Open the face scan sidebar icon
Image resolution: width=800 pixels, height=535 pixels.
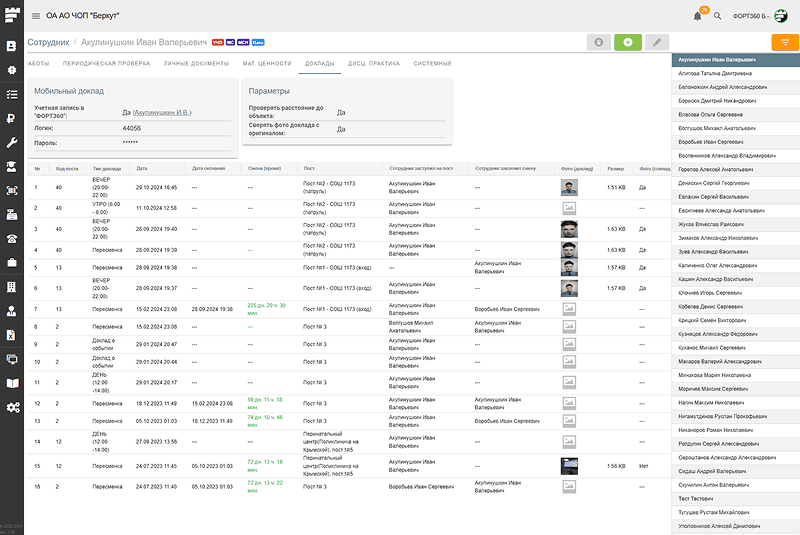(12, 190)
